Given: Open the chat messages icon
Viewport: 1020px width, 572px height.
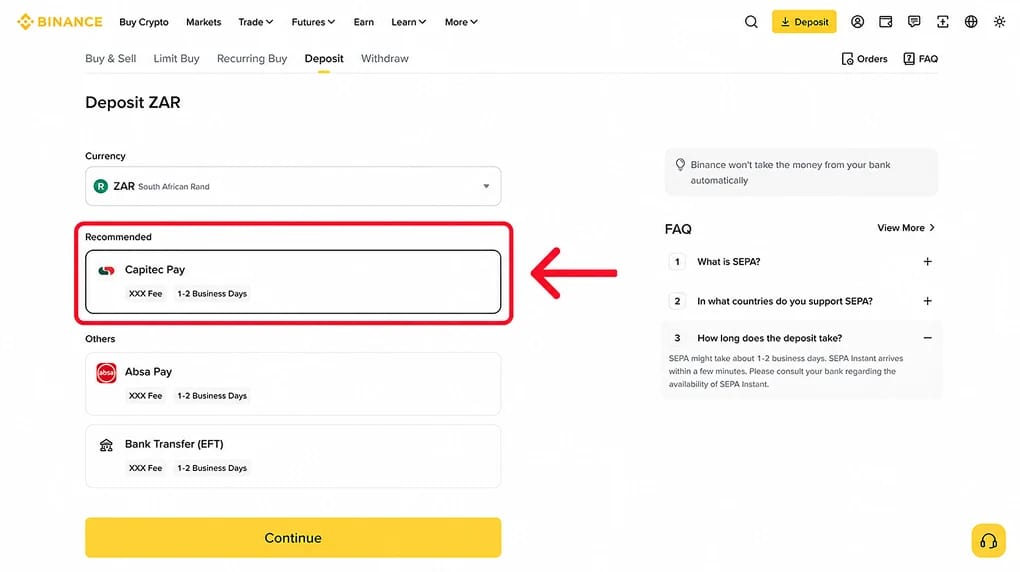Looking at the screenshot, I should coord(914,21).
